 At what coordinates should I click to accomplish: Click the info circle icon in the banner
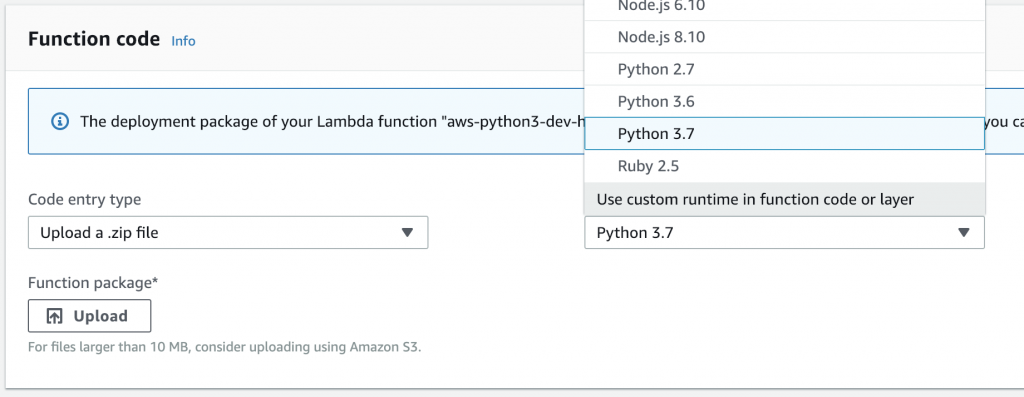[60, 121]
